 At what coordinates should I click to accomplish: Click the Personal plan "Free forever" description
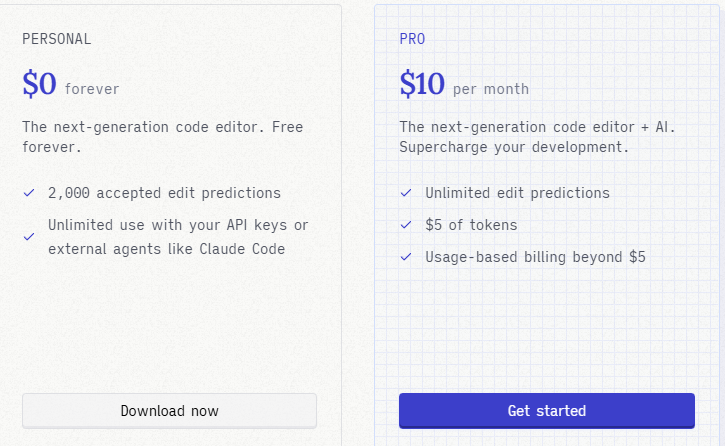162,137
